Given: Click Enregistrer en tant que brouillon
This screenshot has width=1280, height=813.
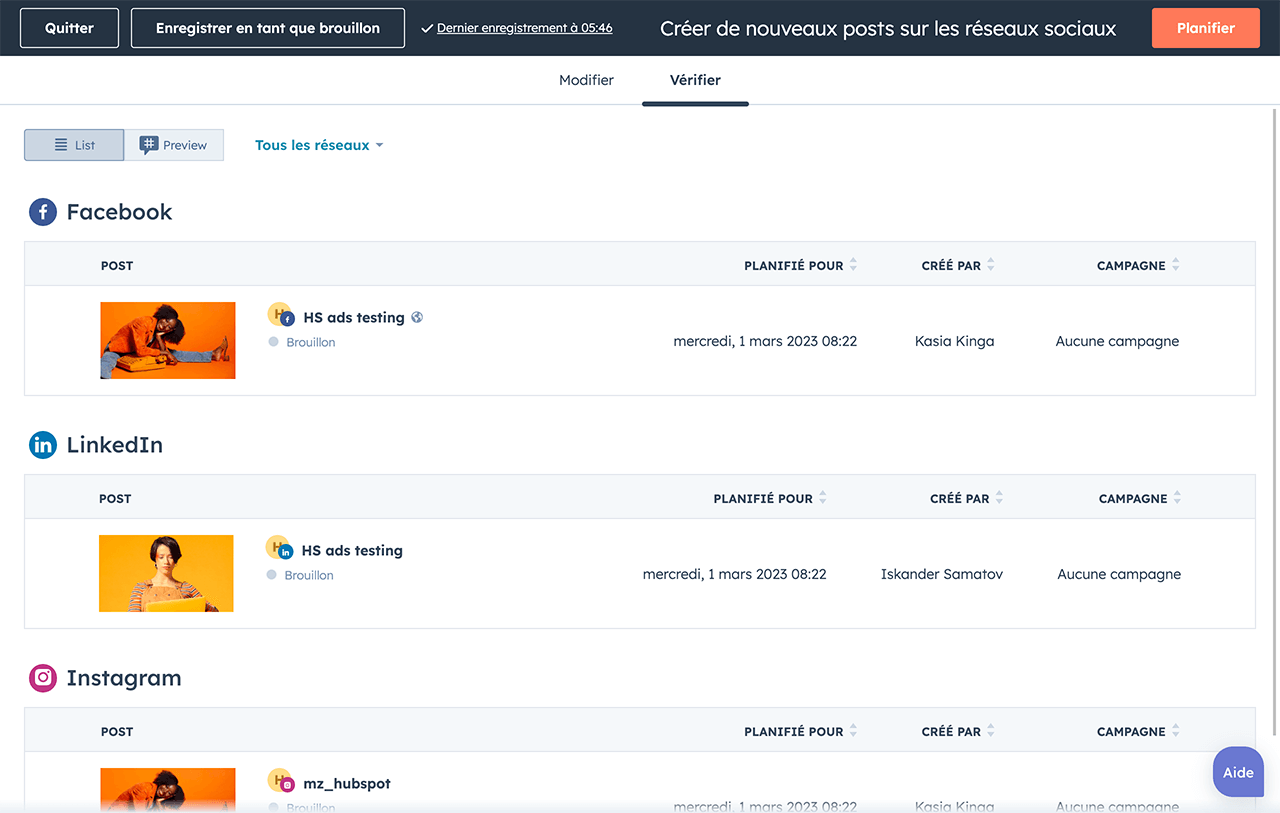Looking at the screenshot, I should 267,28.
